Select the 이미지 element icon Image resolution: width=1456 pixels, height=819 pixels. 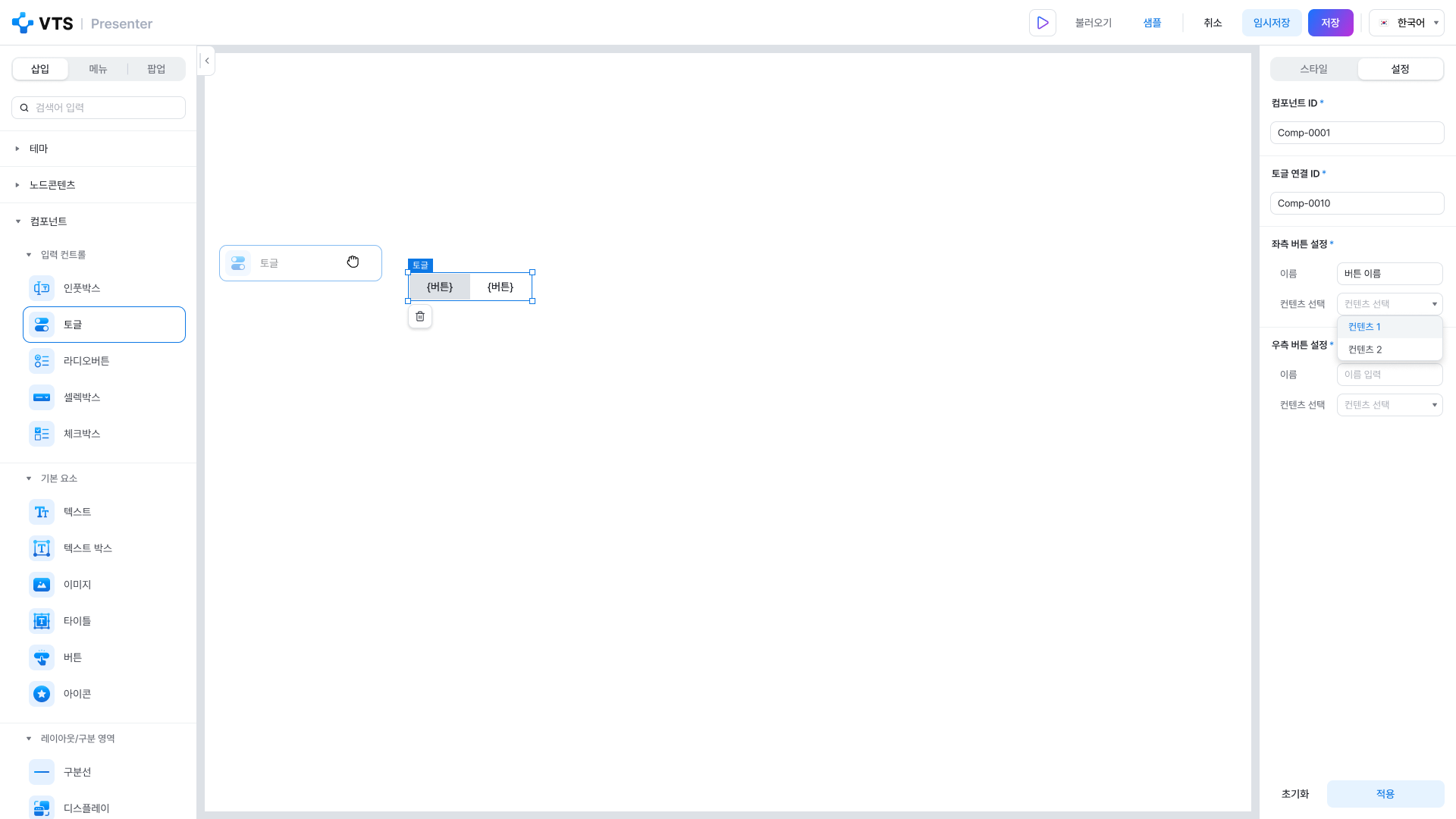[x=42, y=585]
